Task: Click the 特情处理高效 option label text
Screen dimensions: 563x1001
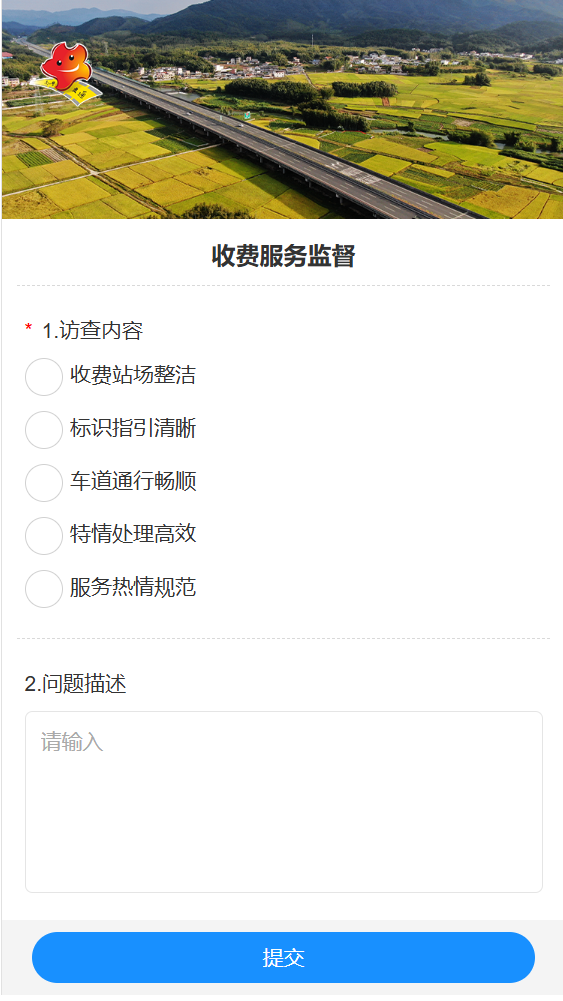Action: click(x=133, y=534)
